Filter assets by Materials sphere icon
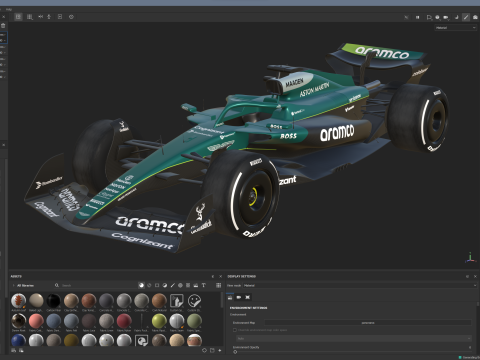 pyautogui.click(x=141, y=285)
